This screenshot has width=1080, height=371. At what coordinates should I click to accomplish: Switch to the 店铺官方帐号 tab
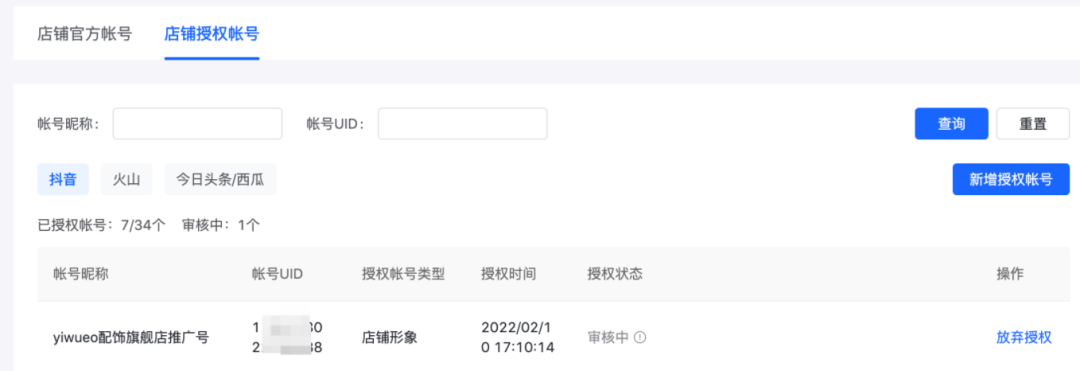85,33
